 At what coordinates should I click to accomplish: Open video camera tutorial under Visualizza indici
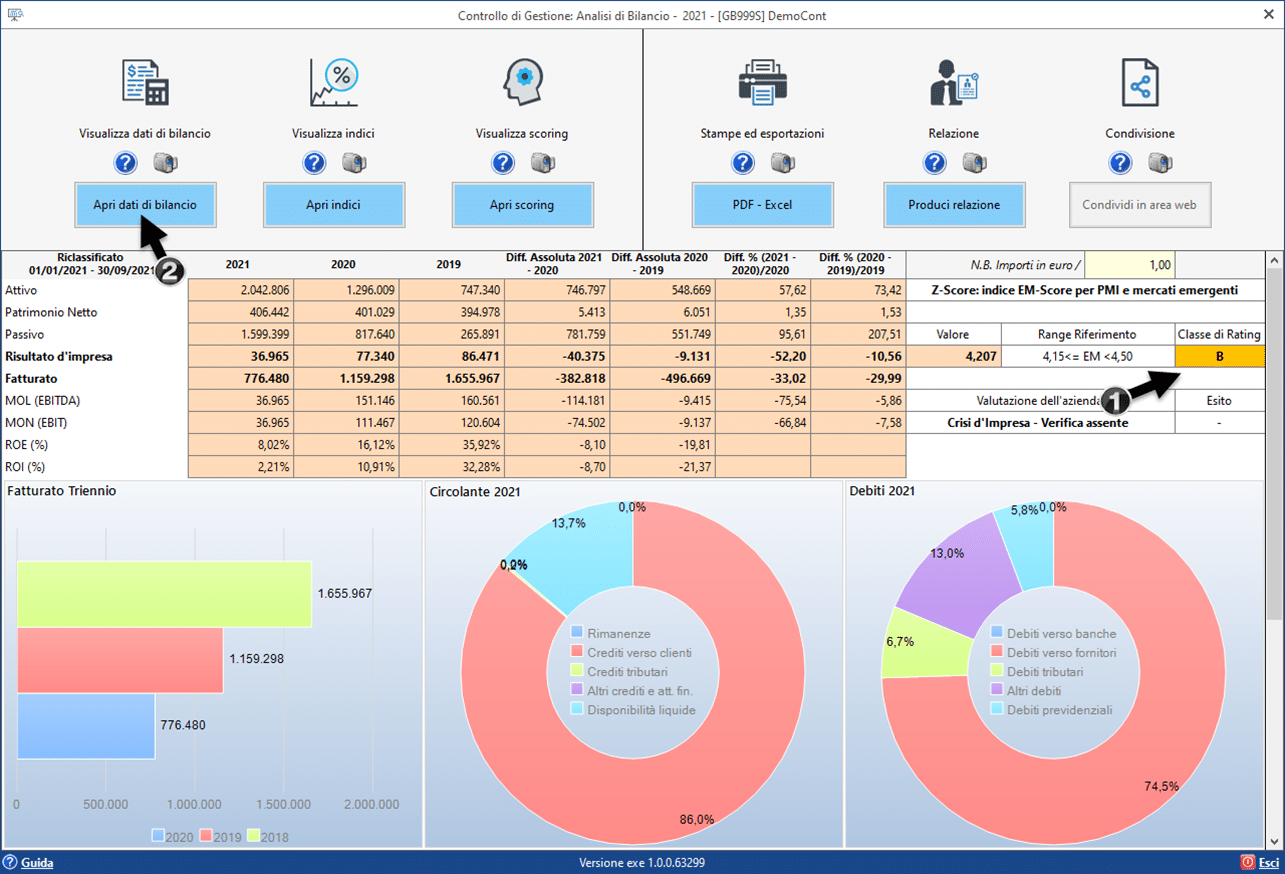[354, 162]
